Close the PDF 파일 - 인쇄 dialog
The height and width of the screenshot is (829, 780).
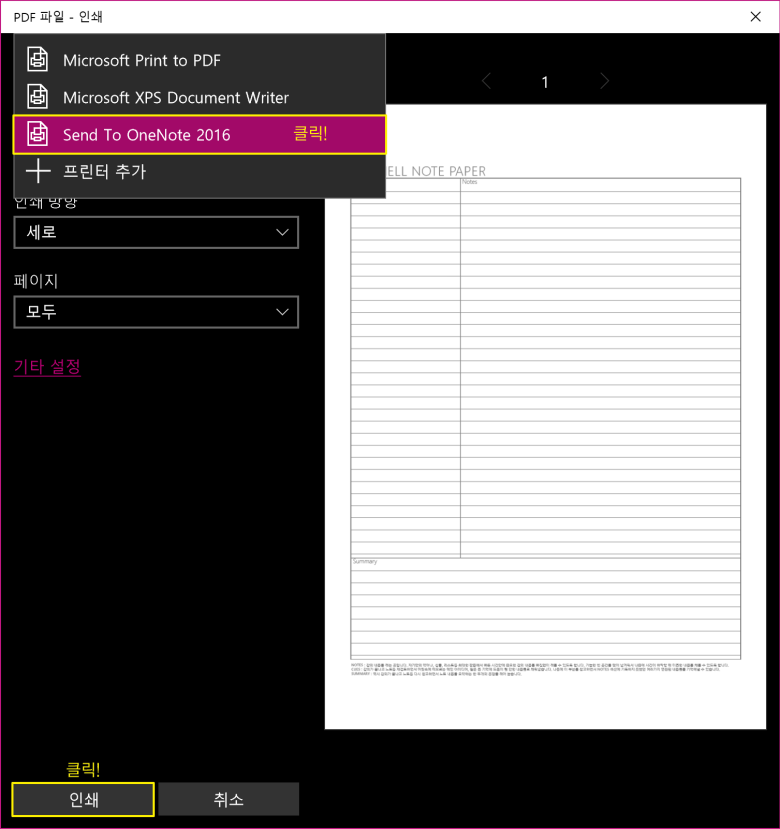pyautogui.click(x=756, y=16)
